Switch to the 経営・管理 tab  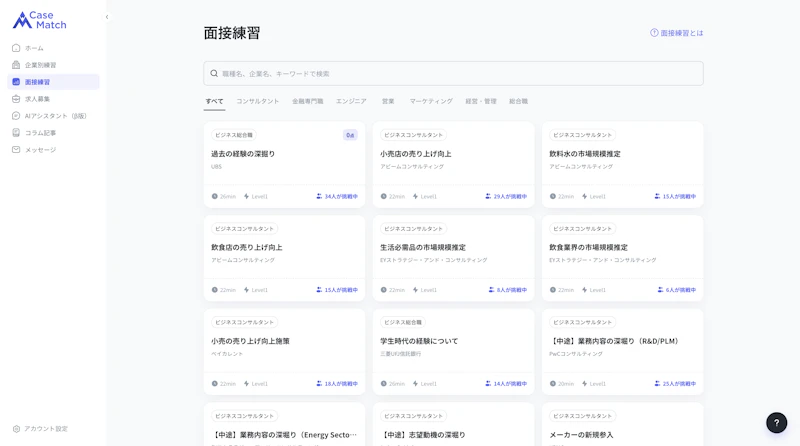click(x=481, y=101)
